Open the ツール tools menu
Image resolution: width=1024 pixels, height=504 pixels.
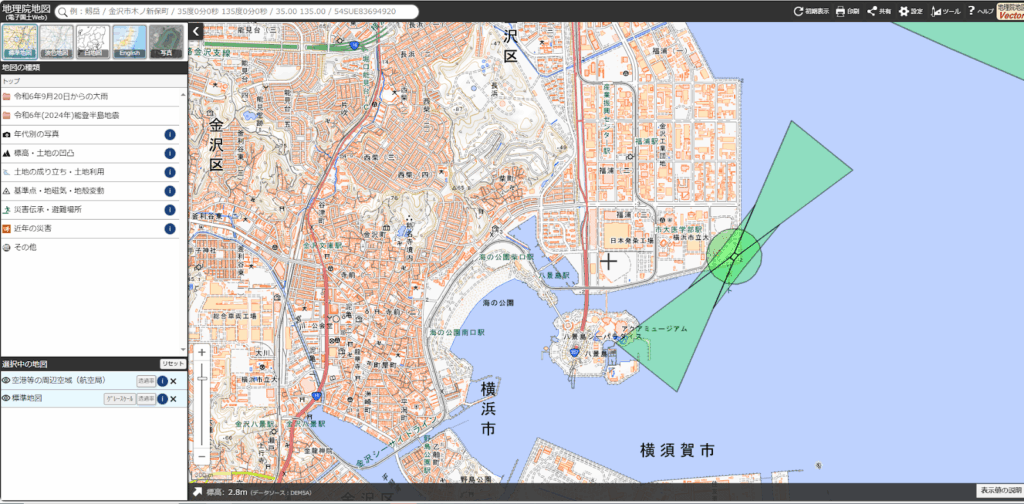[946, 11]
